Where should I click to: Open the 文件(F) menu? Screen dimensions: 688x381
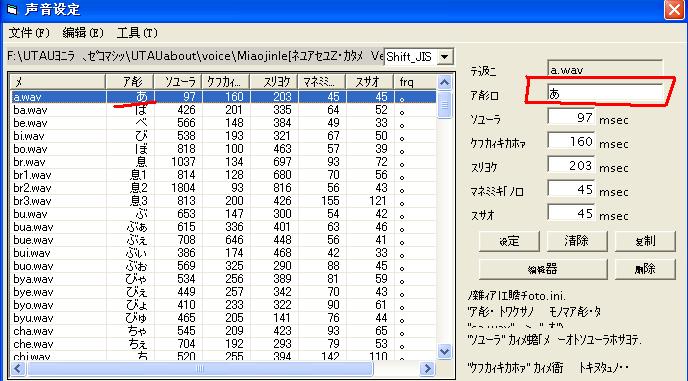(29, 33)
